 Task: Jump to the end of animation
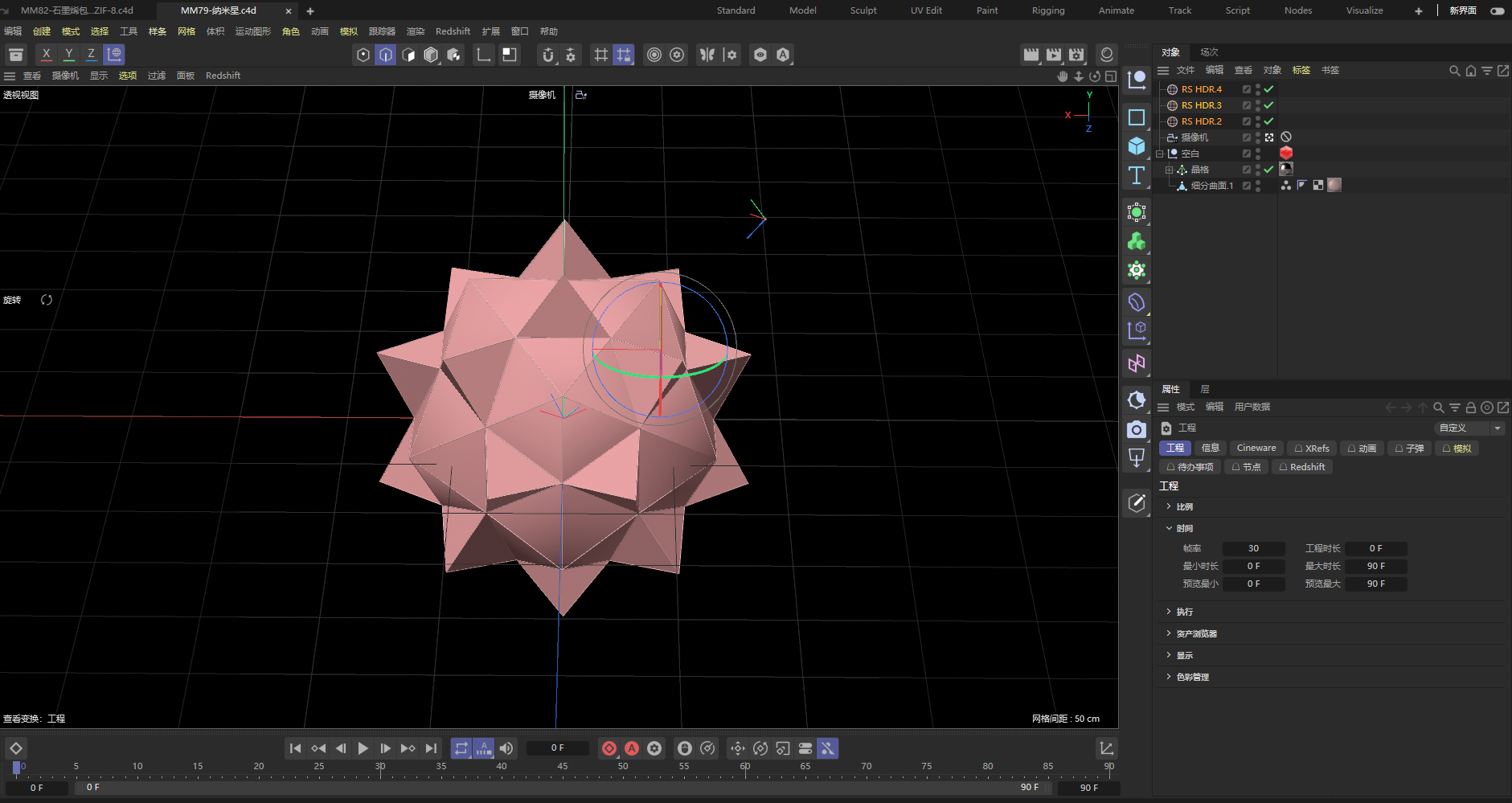(x=431, y=748)
